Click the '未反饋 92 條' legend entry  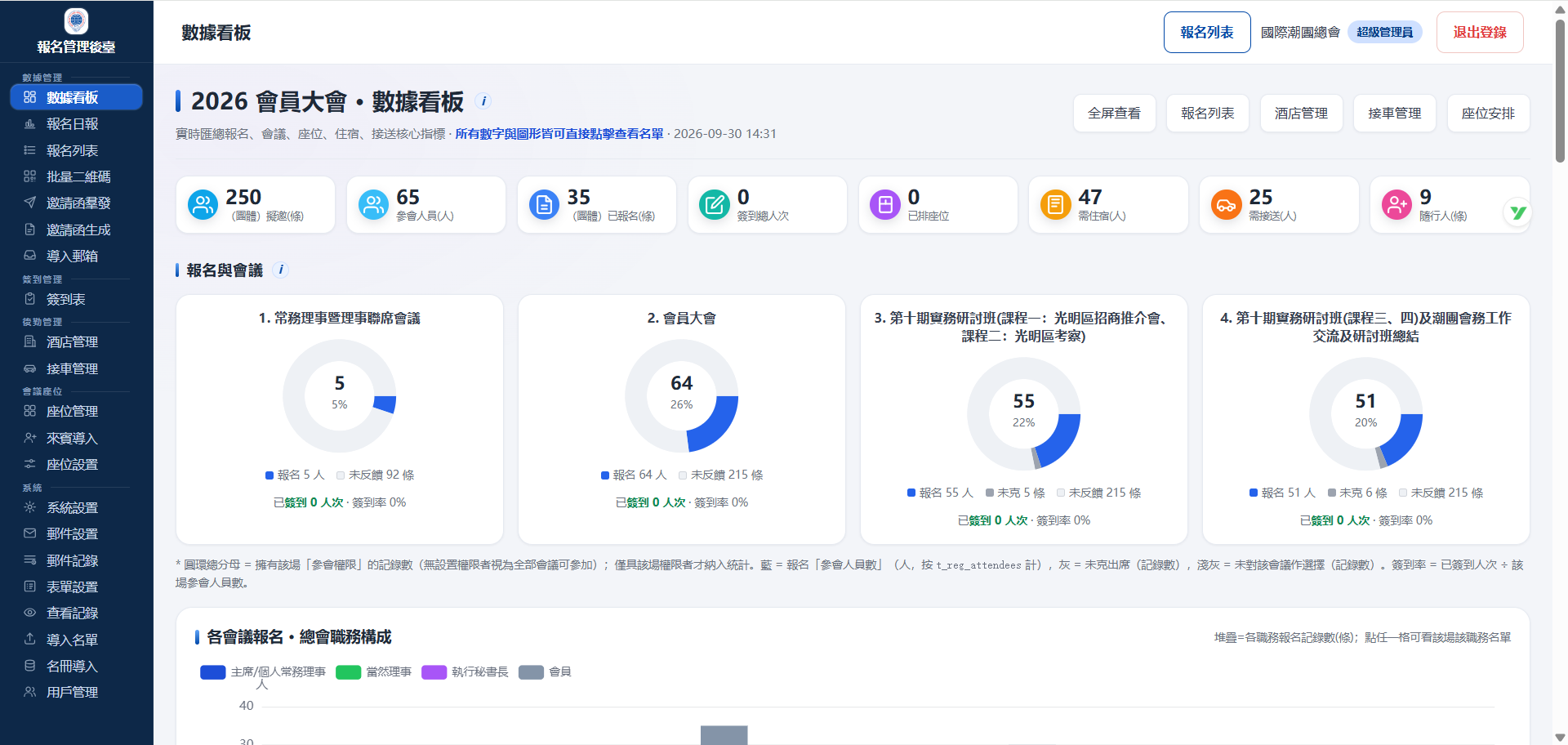tap(376, 475)
